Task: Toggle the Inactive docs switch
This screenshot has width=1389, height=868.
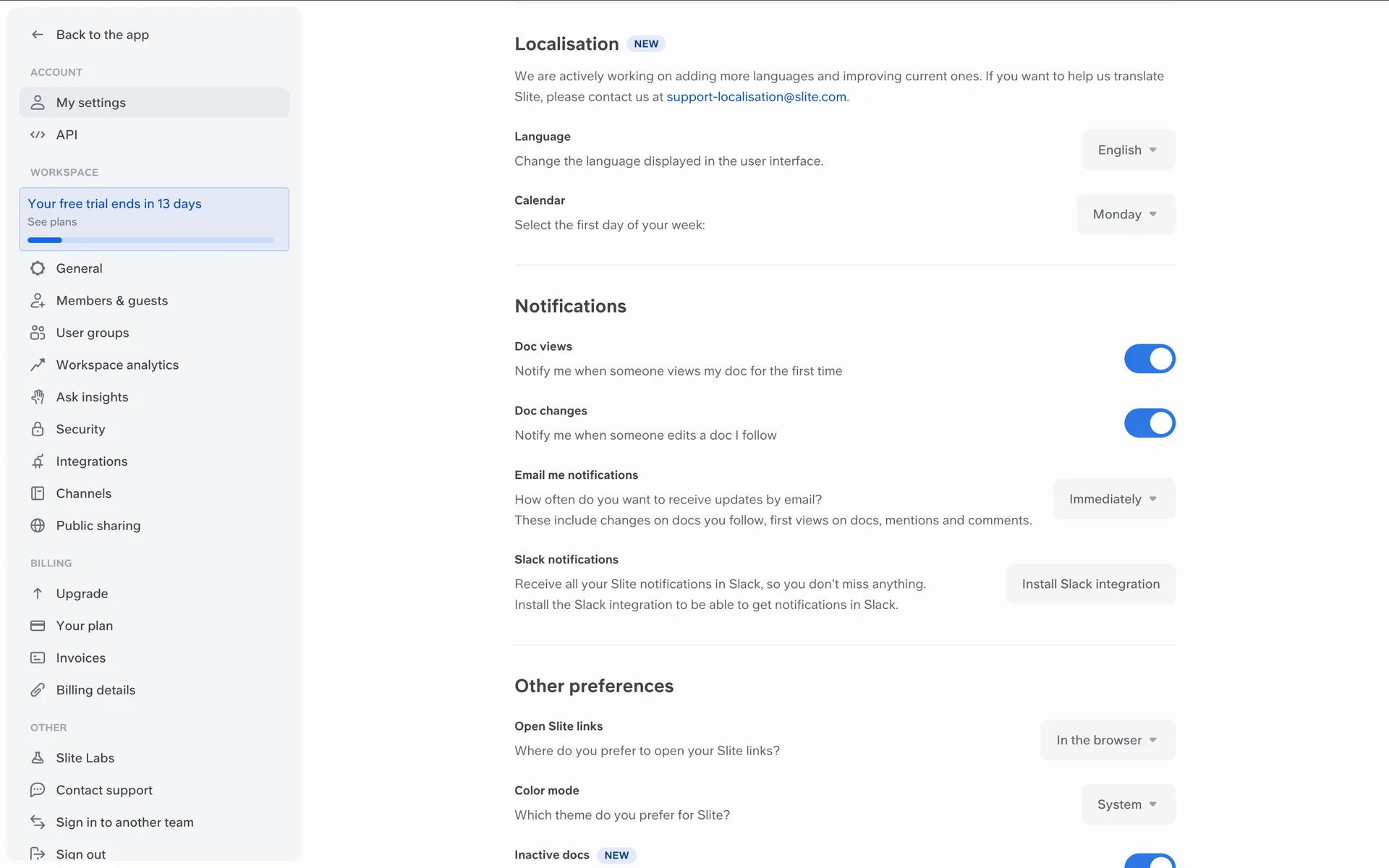Action: [x=1149, y=862]
